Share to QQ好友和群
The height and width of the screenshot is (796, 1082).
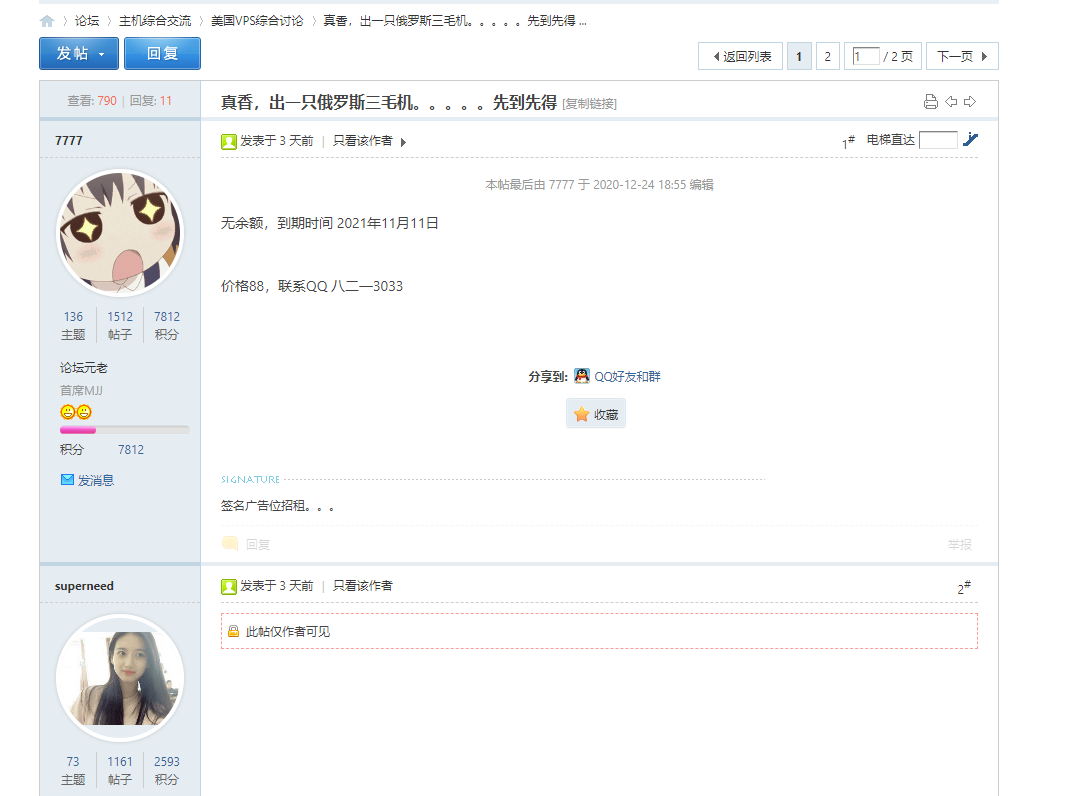click(x=627, y=377)
